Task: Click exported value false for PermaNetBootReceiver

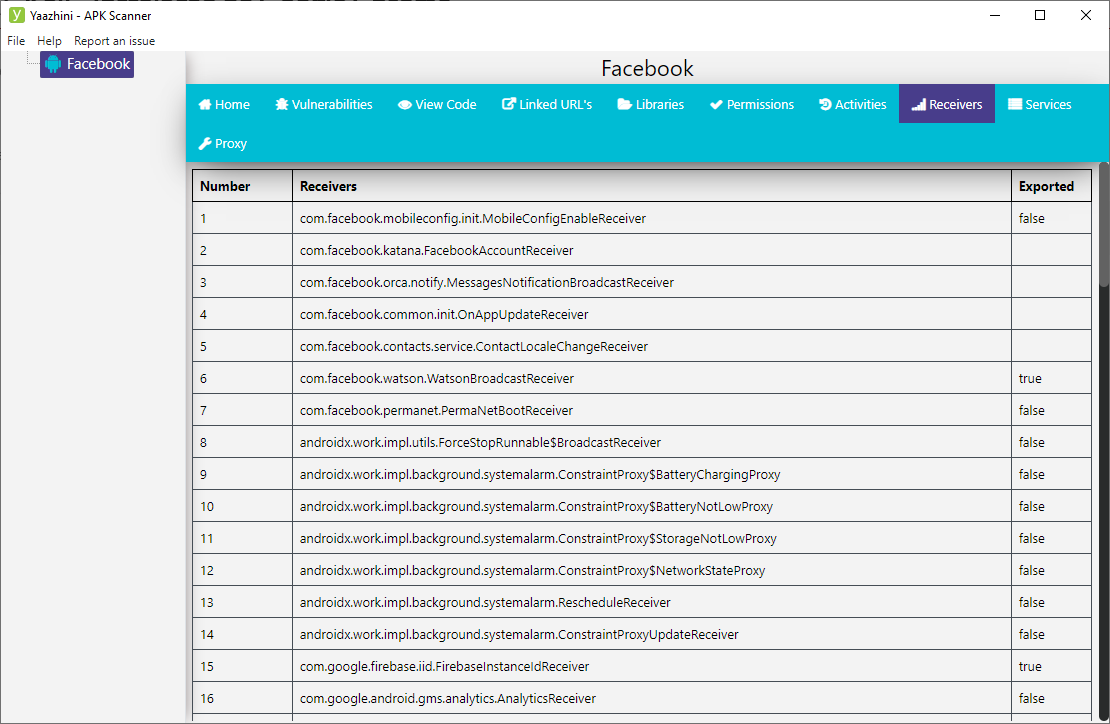Action: pyautogui.click(x=1031, y=410)
